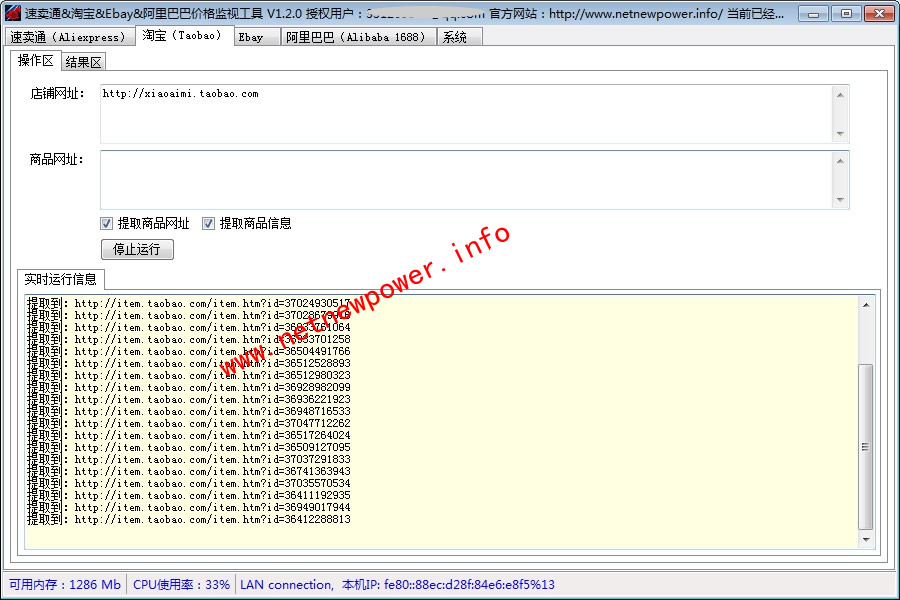Click the app logo icon in title bar
This screenshot has height=600, width=900.
(13, 14)
